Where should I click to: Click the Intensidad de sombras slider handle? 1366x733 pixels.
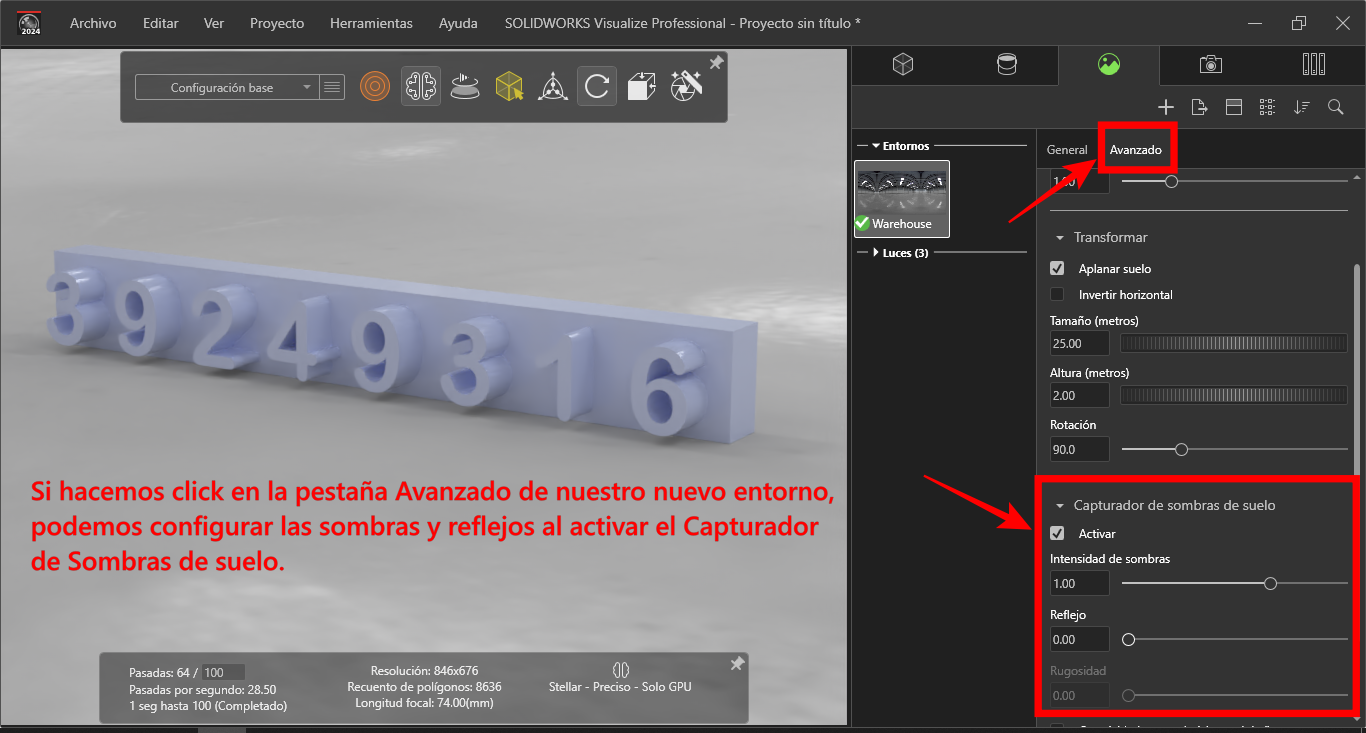point(1270,583)
